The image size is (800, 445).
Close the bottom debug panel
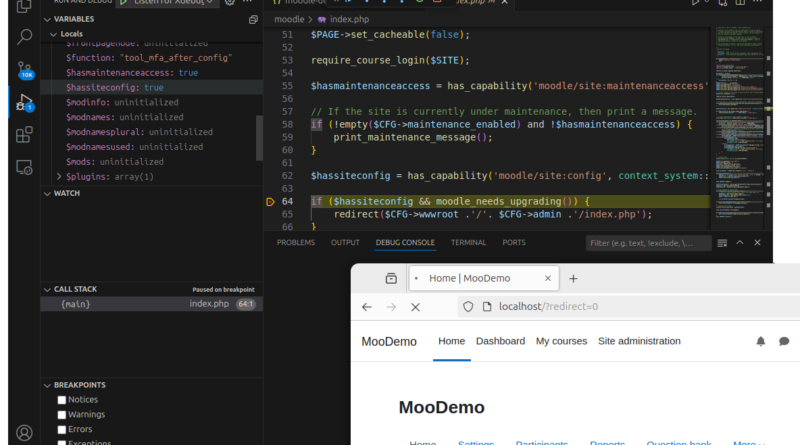(757, 243)
